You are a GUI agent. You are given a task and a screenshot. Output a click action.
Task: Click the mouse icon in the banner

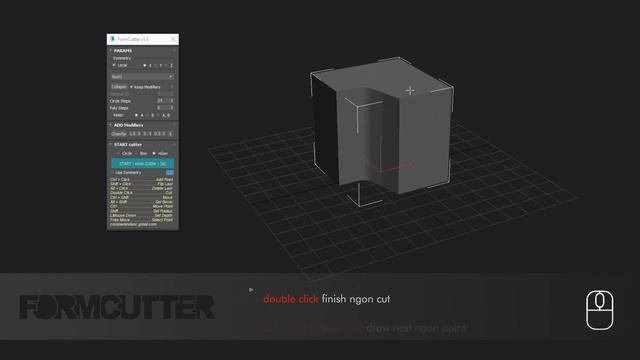click(x=600, y=310)
